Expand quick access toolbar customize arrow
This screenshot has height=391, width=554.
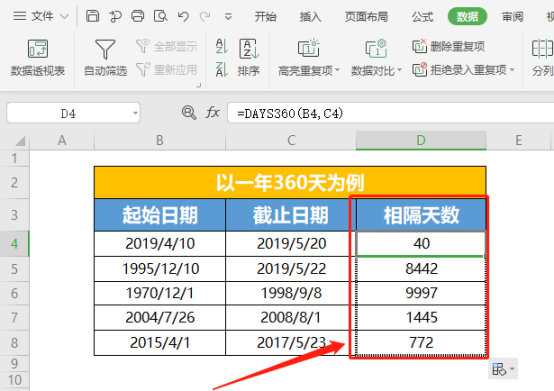tap(228, 17)
